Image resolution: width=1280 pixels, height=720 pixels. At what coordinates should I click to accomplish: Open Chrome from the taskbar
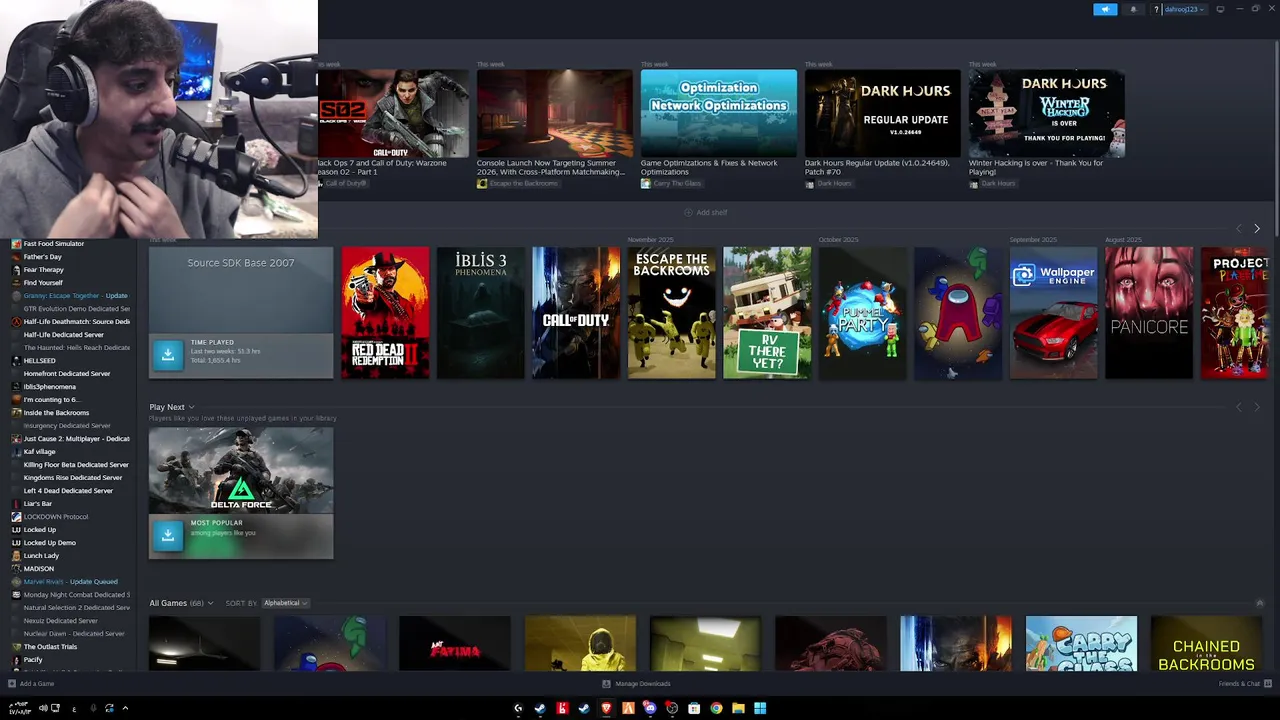(x=716, y=708)
